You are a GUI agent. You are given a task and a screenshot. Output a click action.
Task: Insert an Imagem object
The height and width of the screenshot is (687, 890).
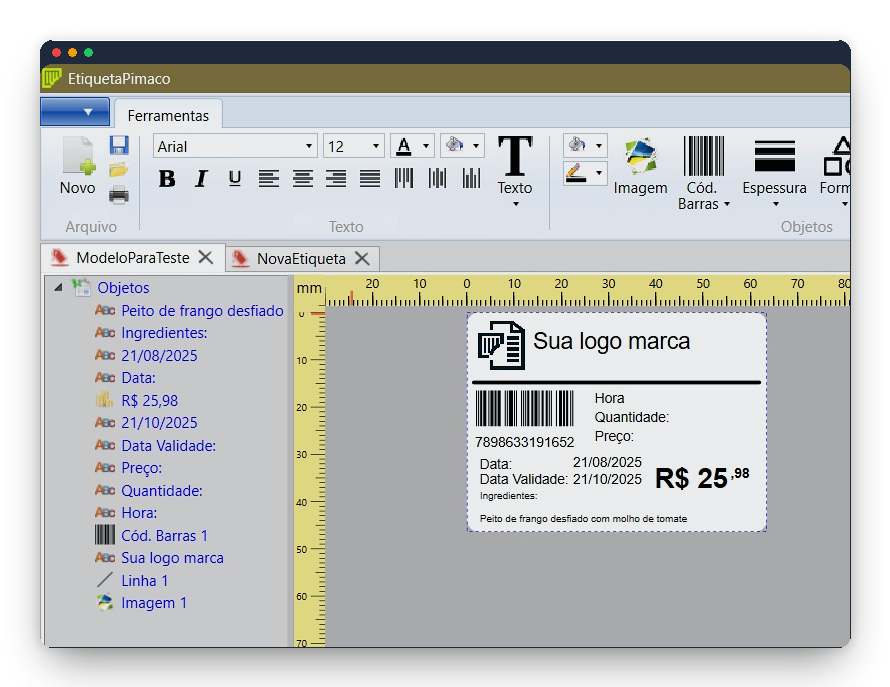[640, 166]
